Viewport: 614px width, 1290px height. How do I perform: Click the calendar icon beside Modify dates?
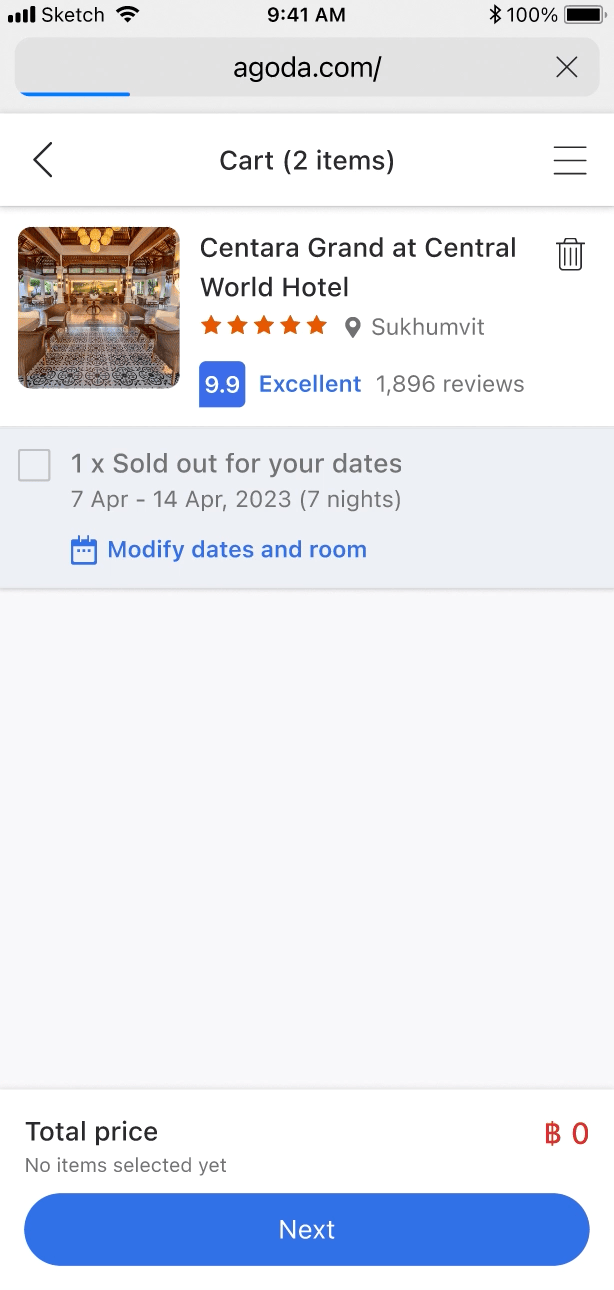(x=84, y=550)
